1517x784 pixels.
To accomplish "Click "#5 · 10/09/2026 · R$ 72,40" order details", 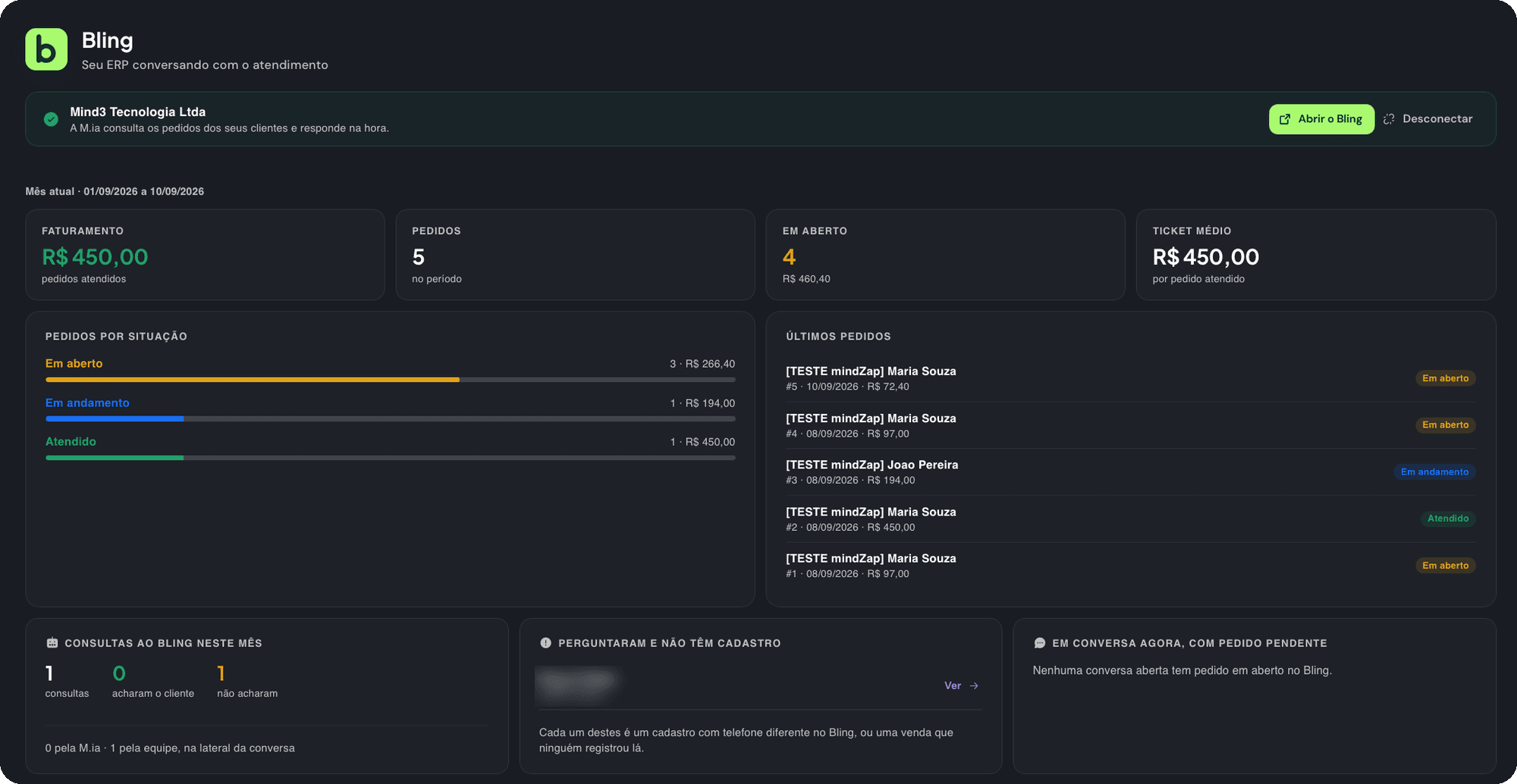I will pyautogui.click(x=847, y=387).
